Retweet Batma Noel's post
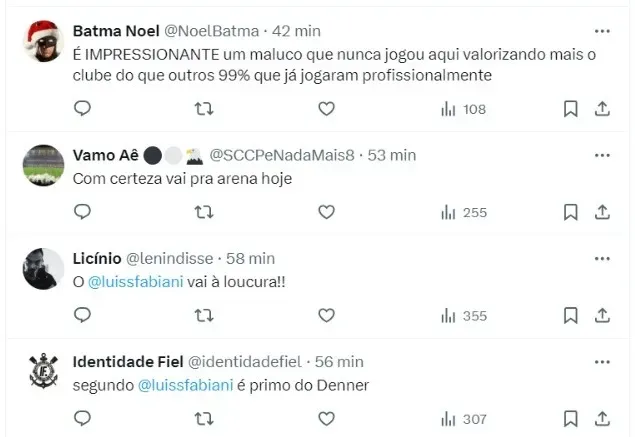The height and width of the screenshot is (437, 635). coord(203,108)
